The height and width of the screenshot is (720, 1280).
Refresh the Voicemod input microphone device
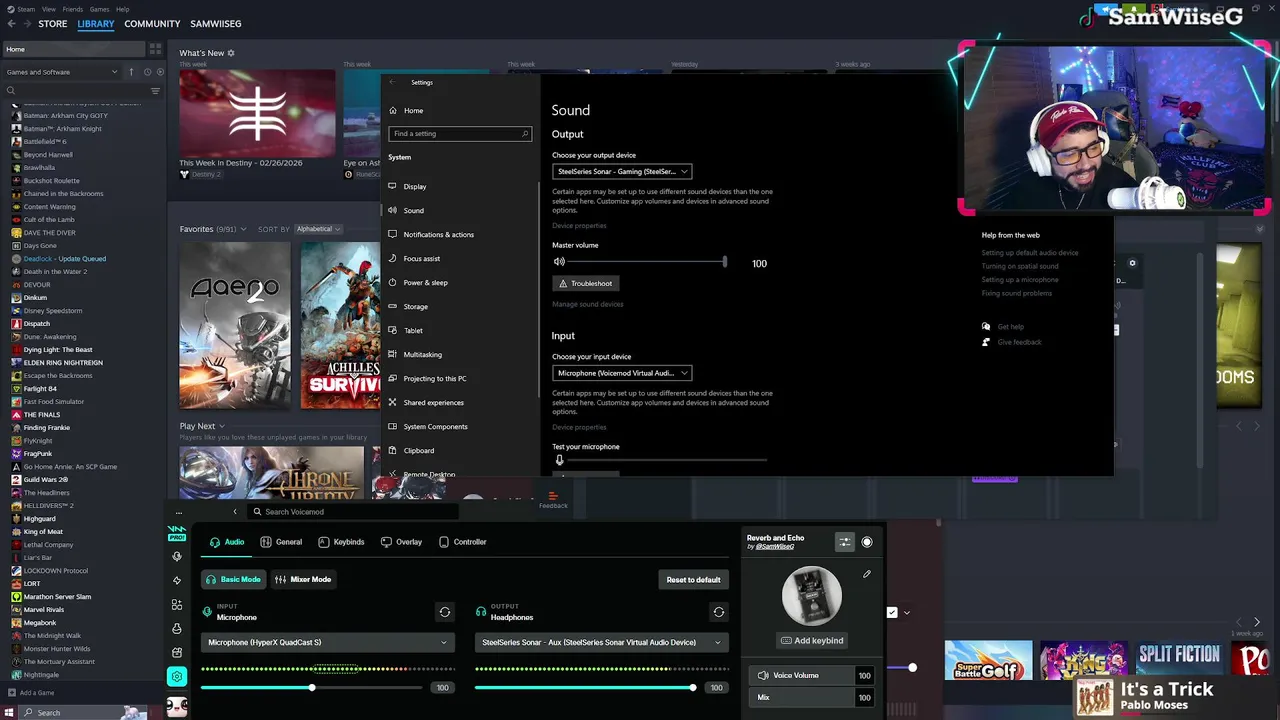tap(445, 612)
